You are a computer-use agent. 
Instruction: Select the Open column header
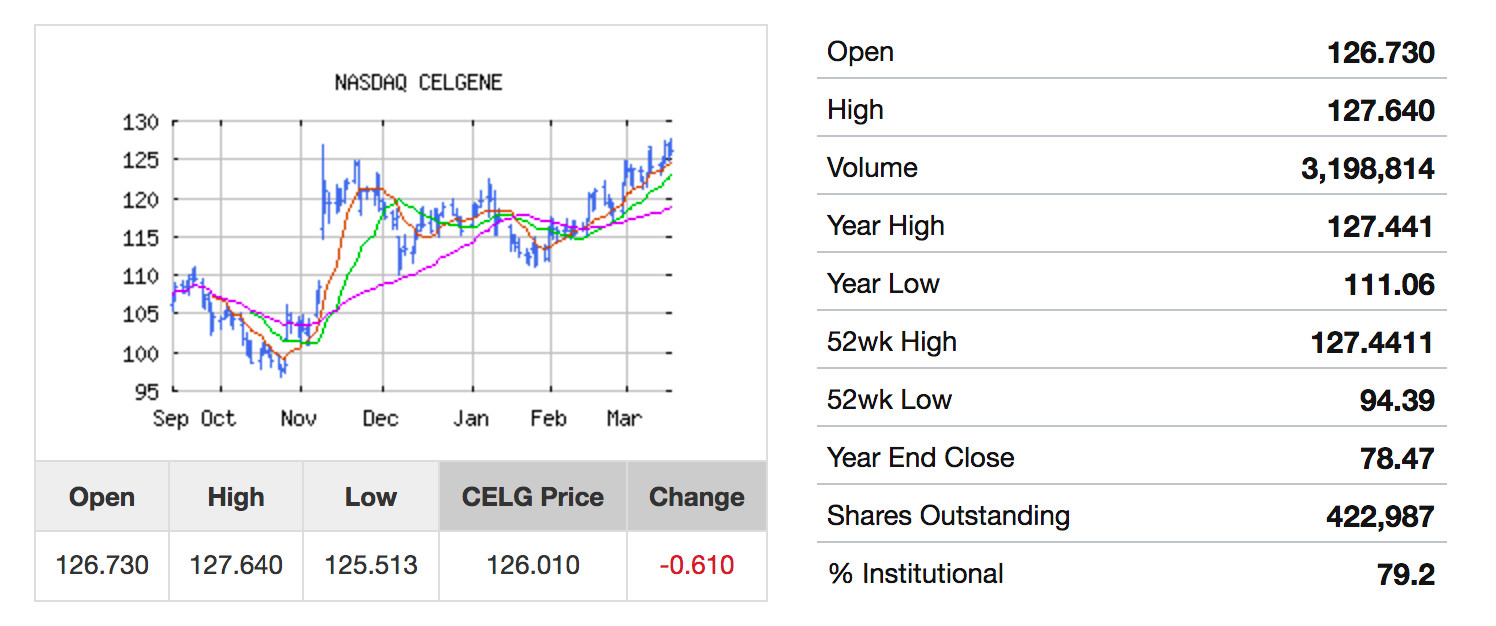pyautogui.click(x=102, y=497)
